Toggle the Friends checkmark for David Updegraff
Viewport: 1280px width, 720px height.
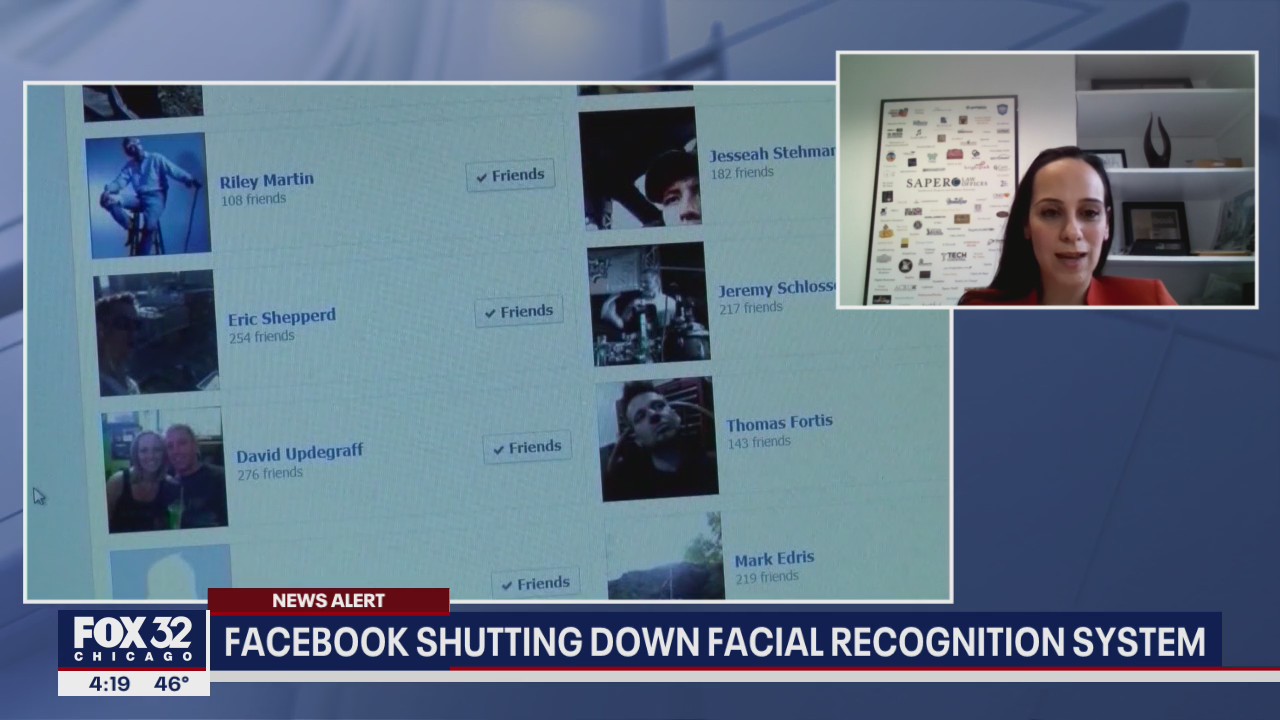[527, 447]
